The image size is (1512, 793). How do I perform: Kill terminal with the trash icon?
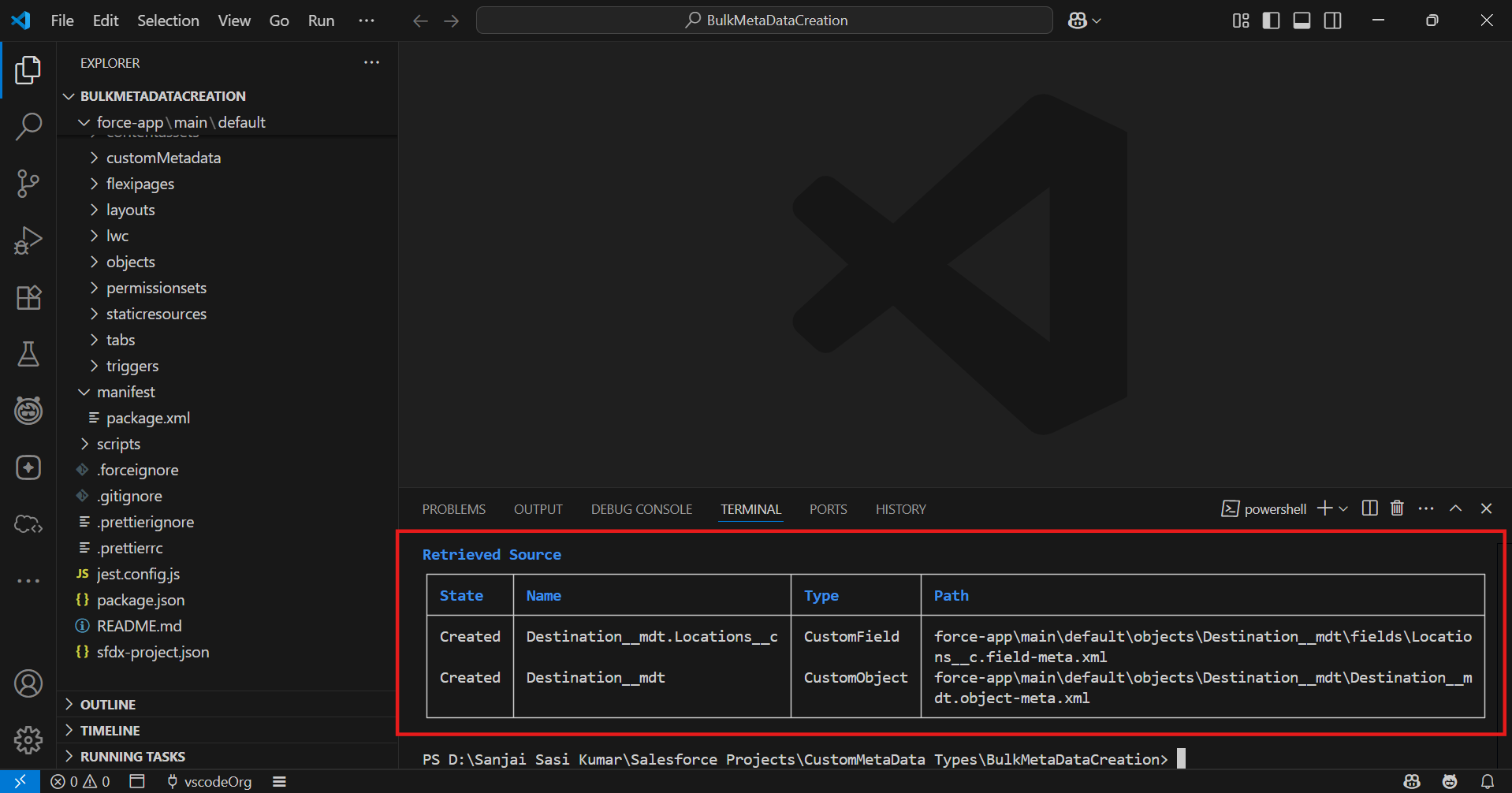pos(1397,508)
